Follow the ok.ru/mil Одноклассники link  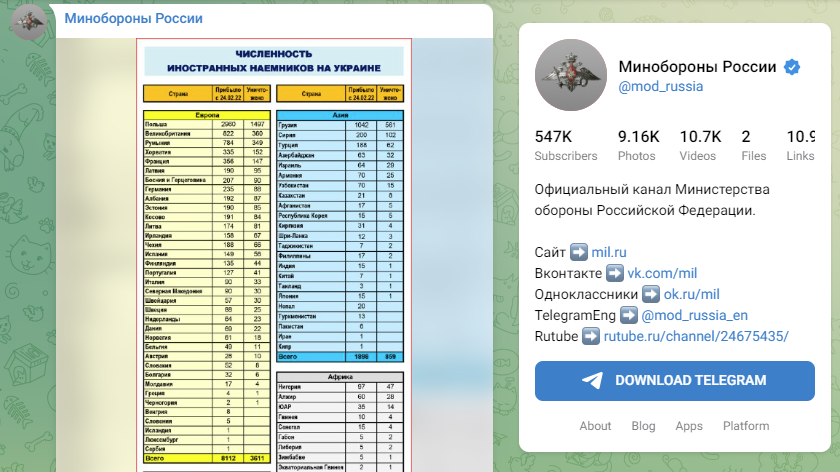692,294
